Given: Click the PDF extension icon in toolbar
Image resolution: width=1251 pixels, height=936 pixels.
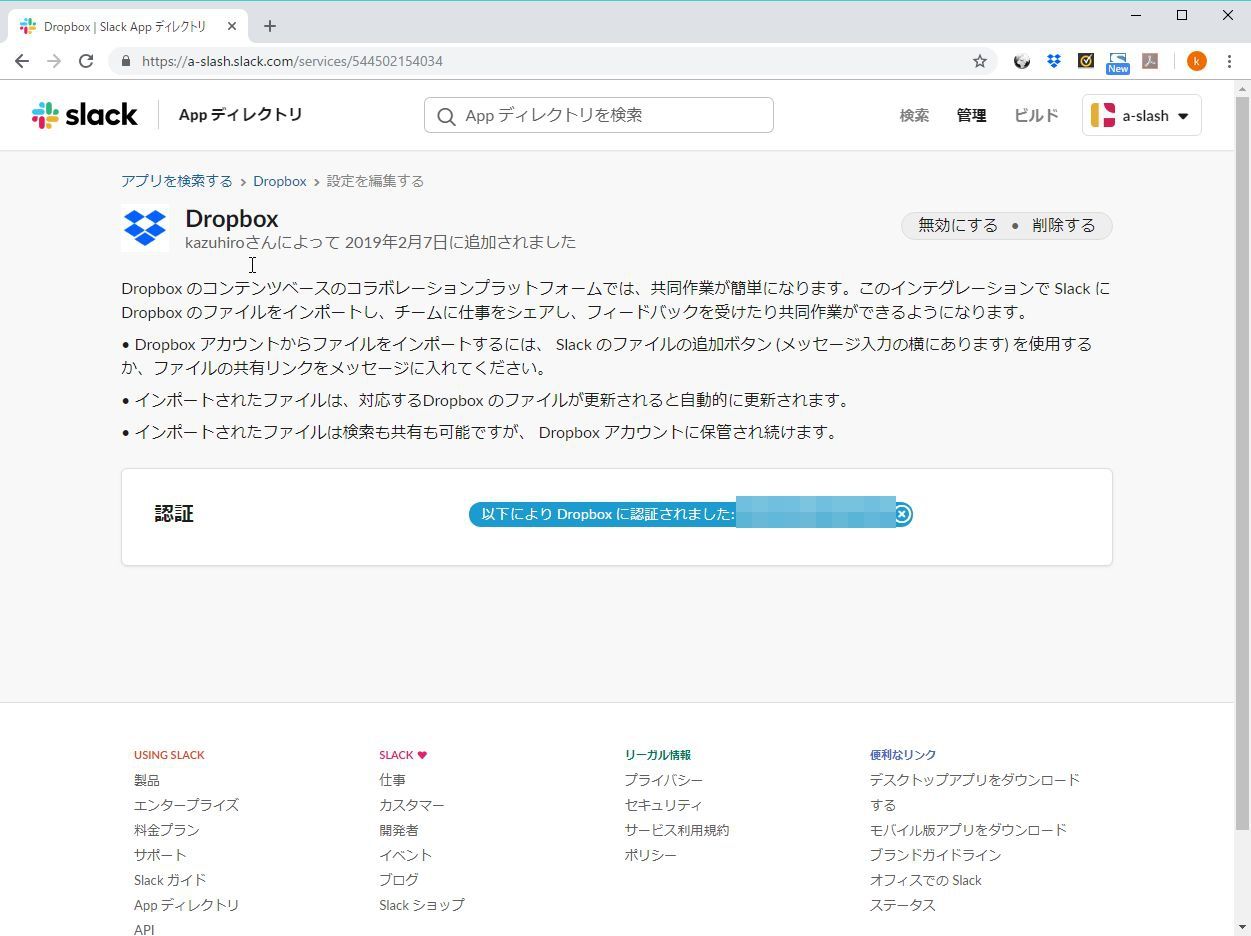Looking at the screenshot, I should point(1150,61).
